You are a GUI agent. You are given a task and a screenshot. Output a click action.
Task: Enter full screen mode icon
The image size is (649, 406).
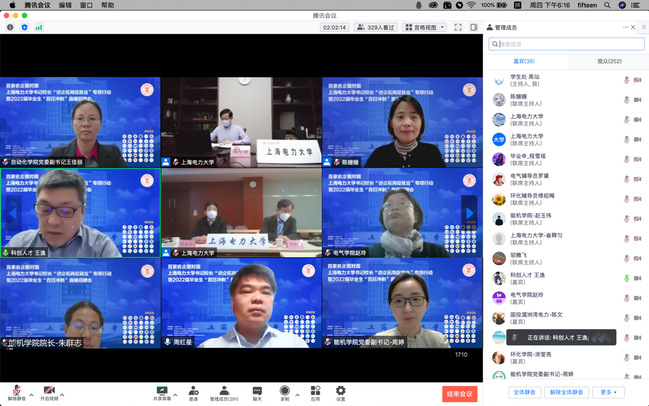tap(458, 27)
